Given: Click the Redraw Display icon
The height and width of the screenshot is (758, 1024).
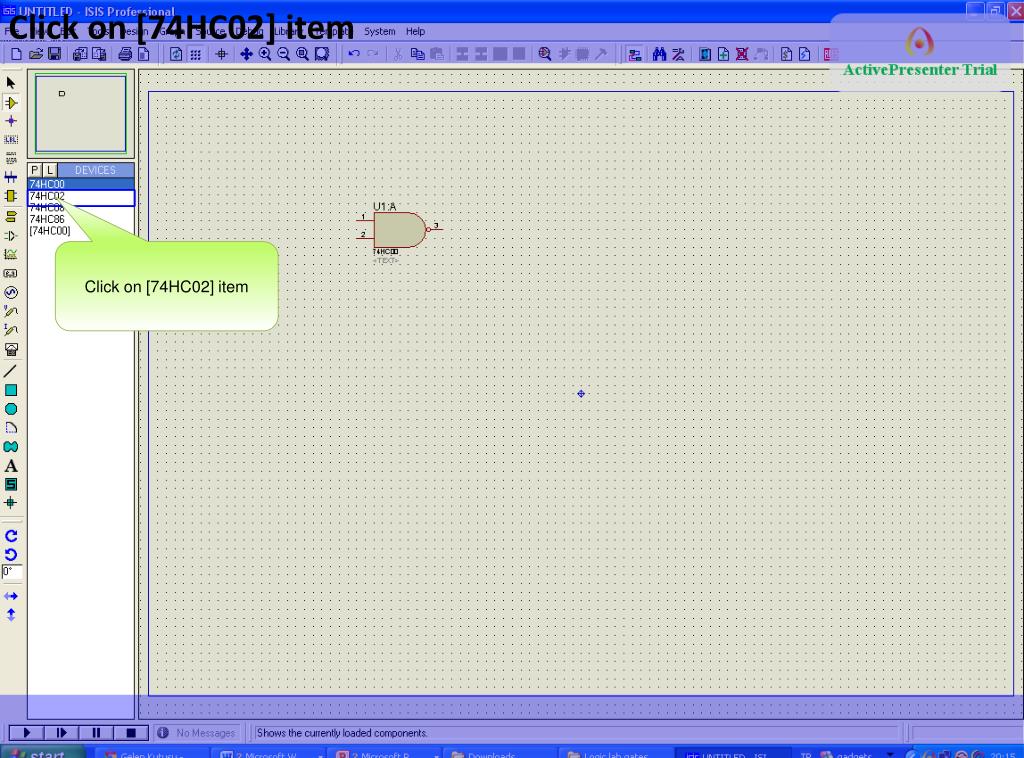Looking at the screenshot, I should pyautogui.click(x=176, y=54).
